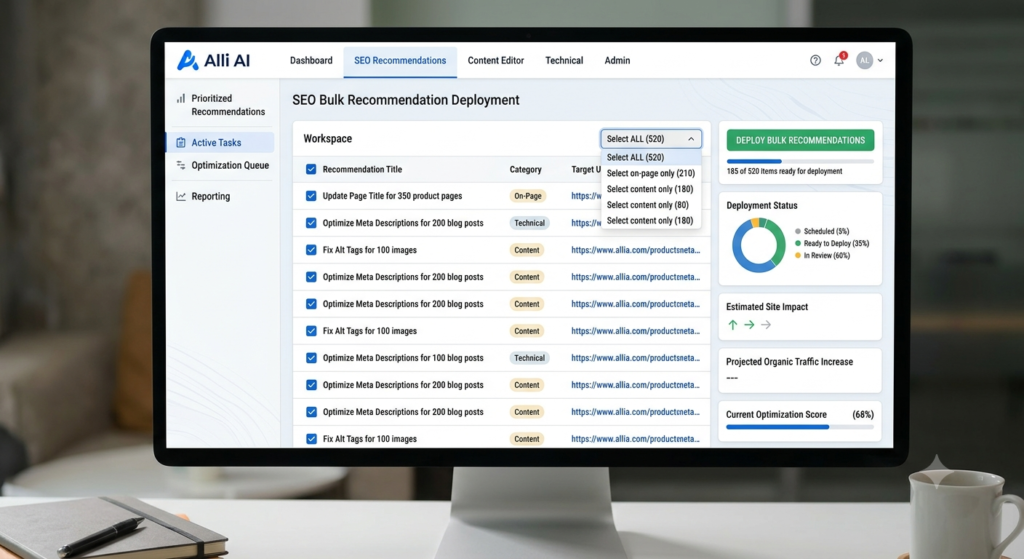Click the Ready to Deploy (35%) legend entry
The image size is (1024, 559).
(x=831, y=243)
